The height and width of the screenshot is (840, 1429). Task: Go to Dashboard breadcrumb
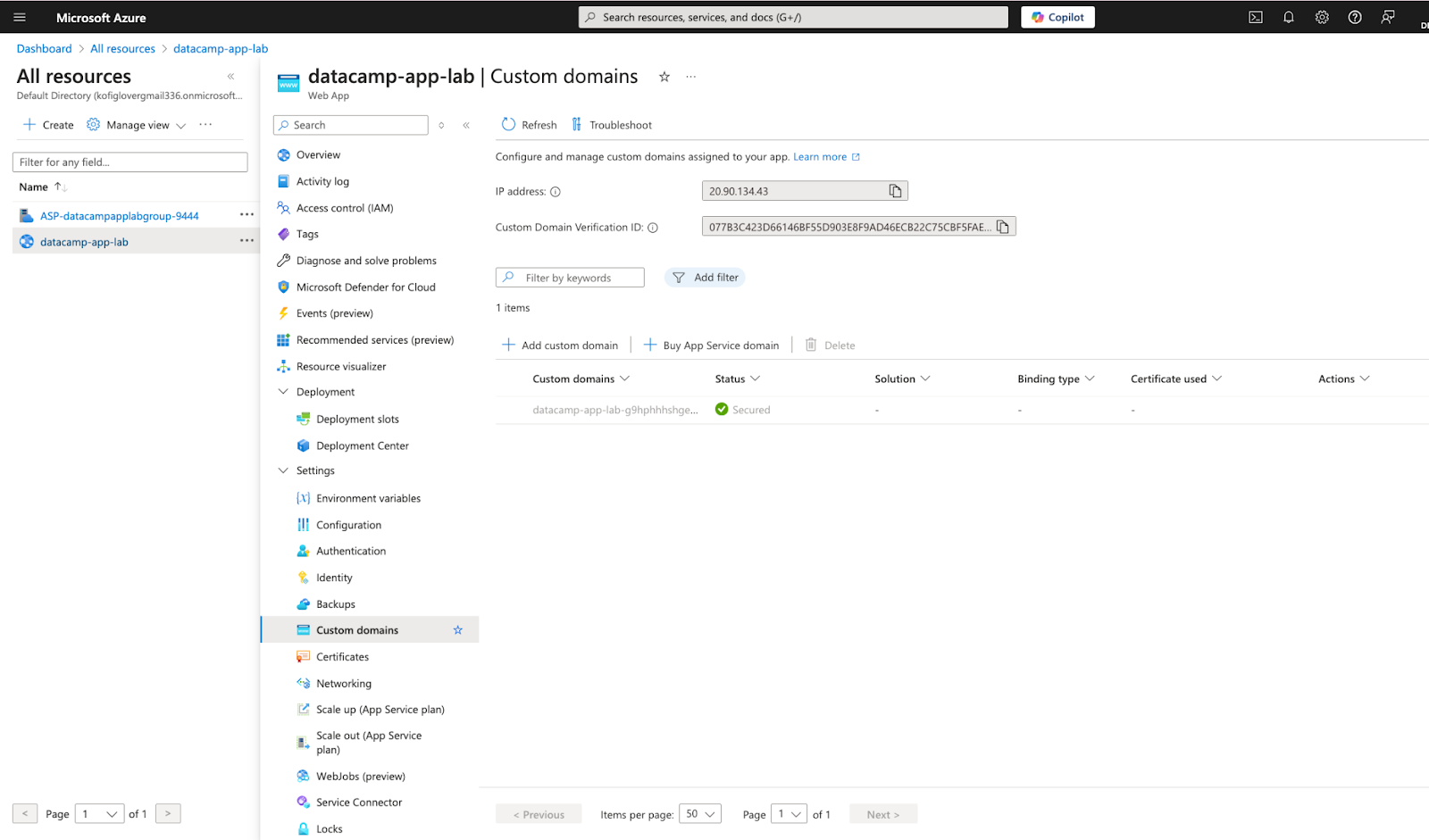44,49
